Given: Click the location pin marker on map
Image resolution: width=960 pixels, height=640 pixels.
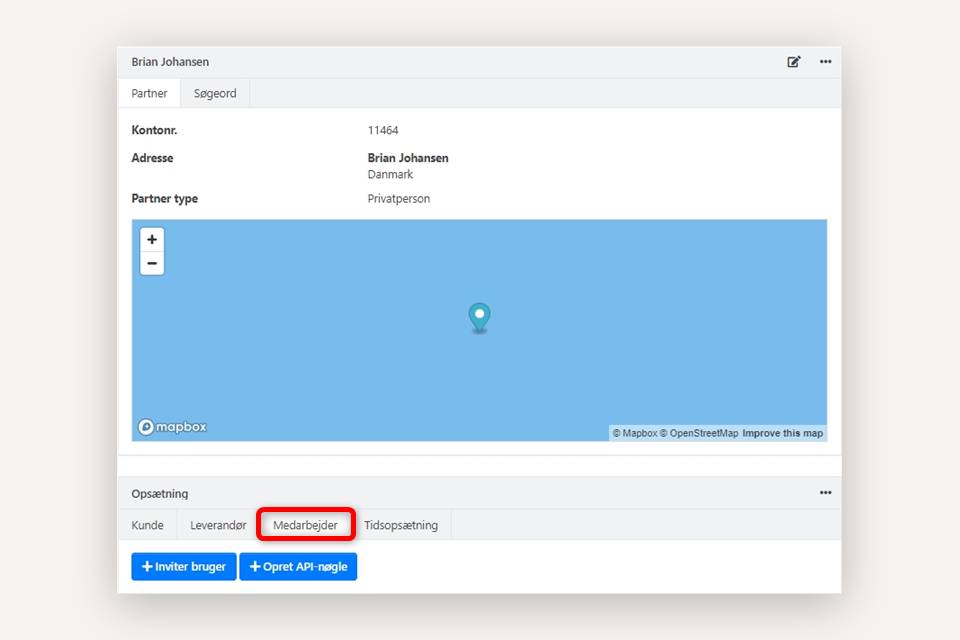Looking at the screenshot, I should click(x=480, y=317).
